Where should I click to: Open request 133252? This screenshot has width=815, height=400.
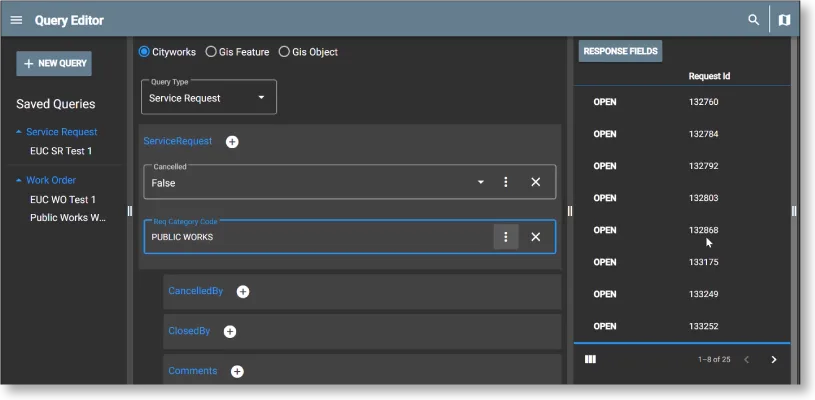coord(605,326)
